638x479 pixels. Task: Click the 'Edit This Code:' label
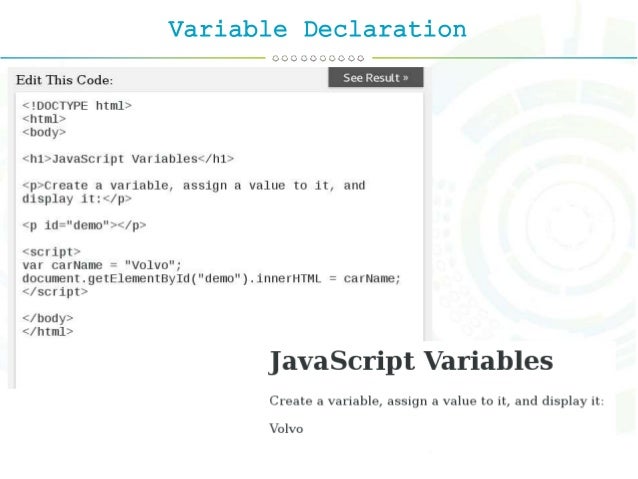click(x=65, y=80)
